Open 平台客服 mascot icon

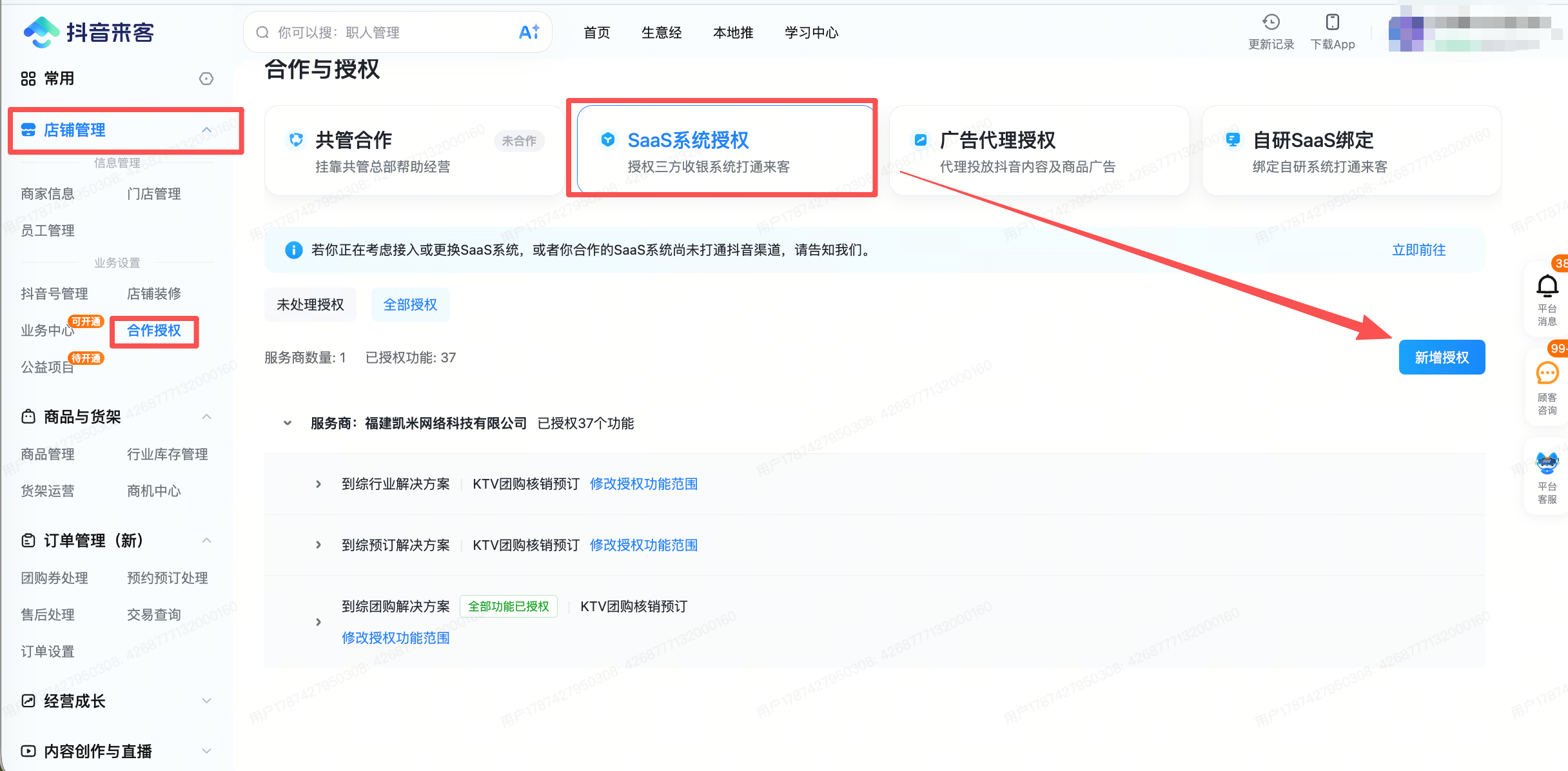pos(1547,463)
